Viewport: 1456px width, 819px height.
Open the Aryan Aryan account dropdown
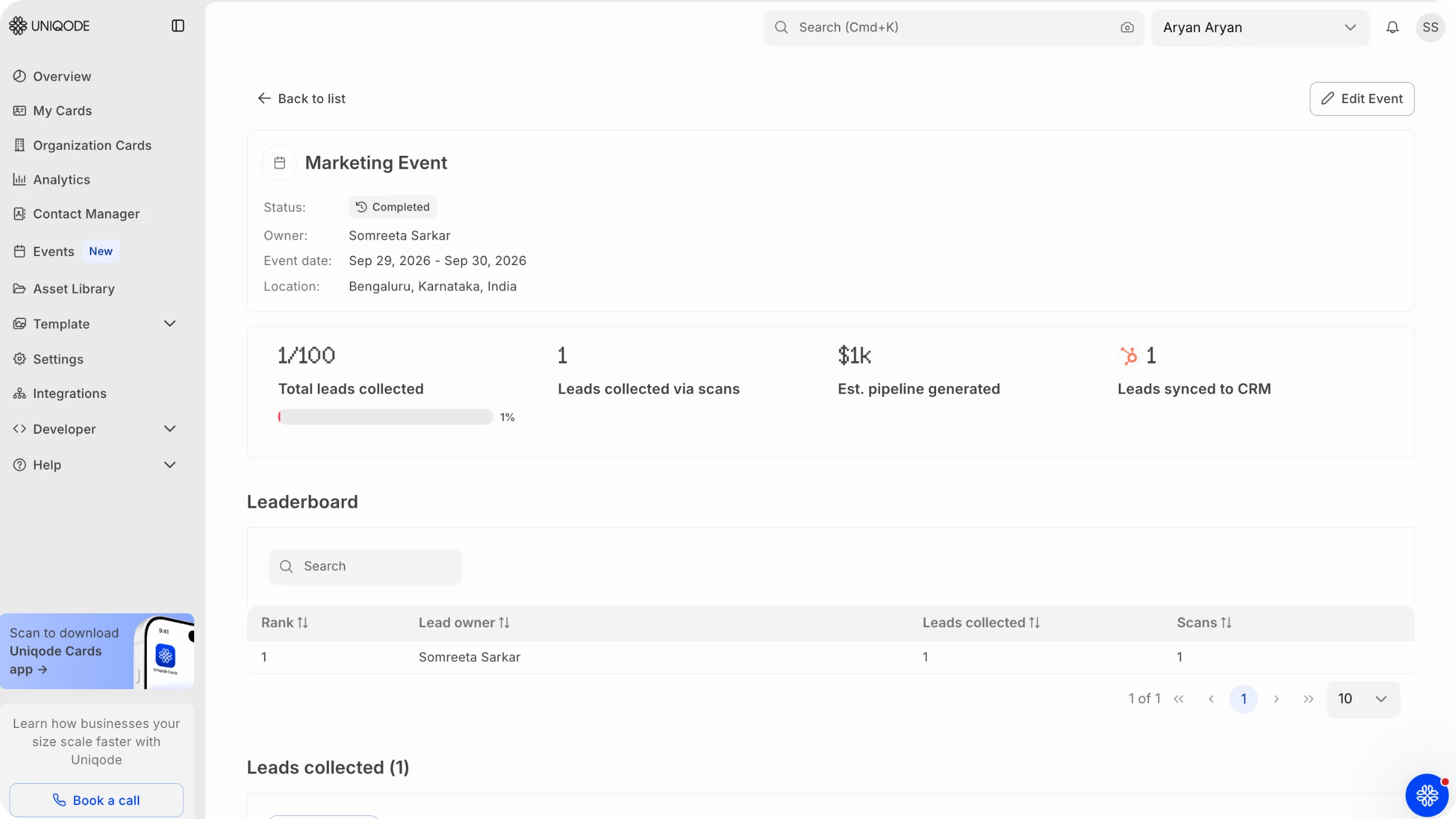point(1260,27)
